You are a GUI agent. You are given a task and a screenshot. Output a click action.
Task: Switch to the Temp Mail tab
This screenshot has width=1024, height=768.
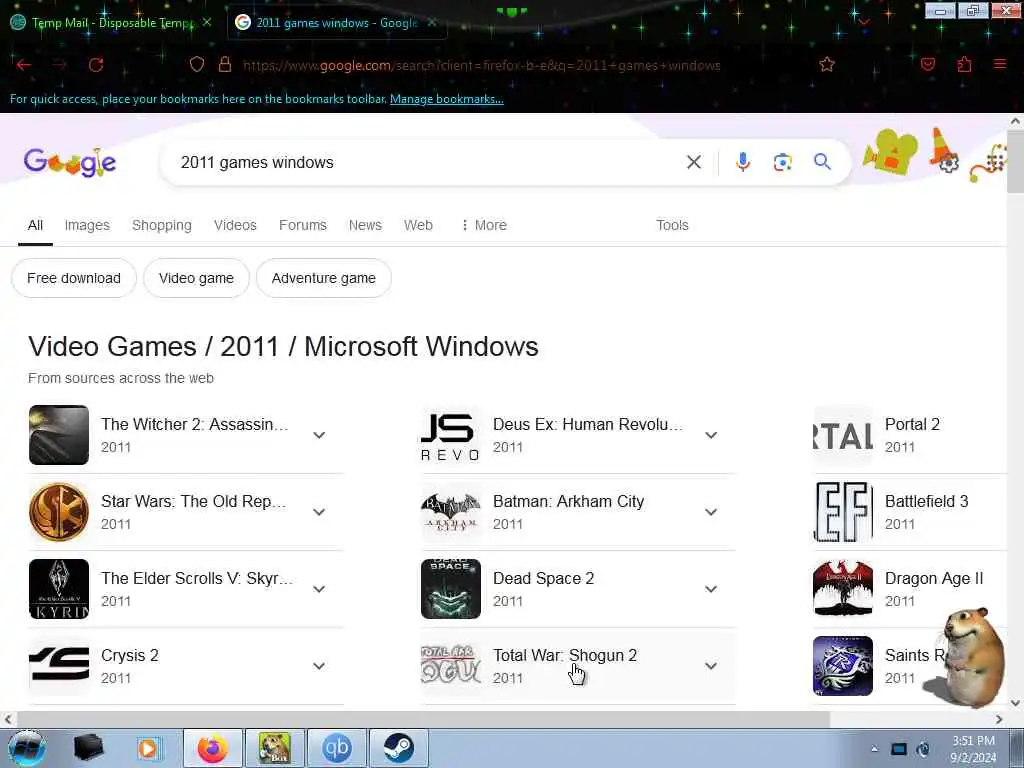[111, 22]
